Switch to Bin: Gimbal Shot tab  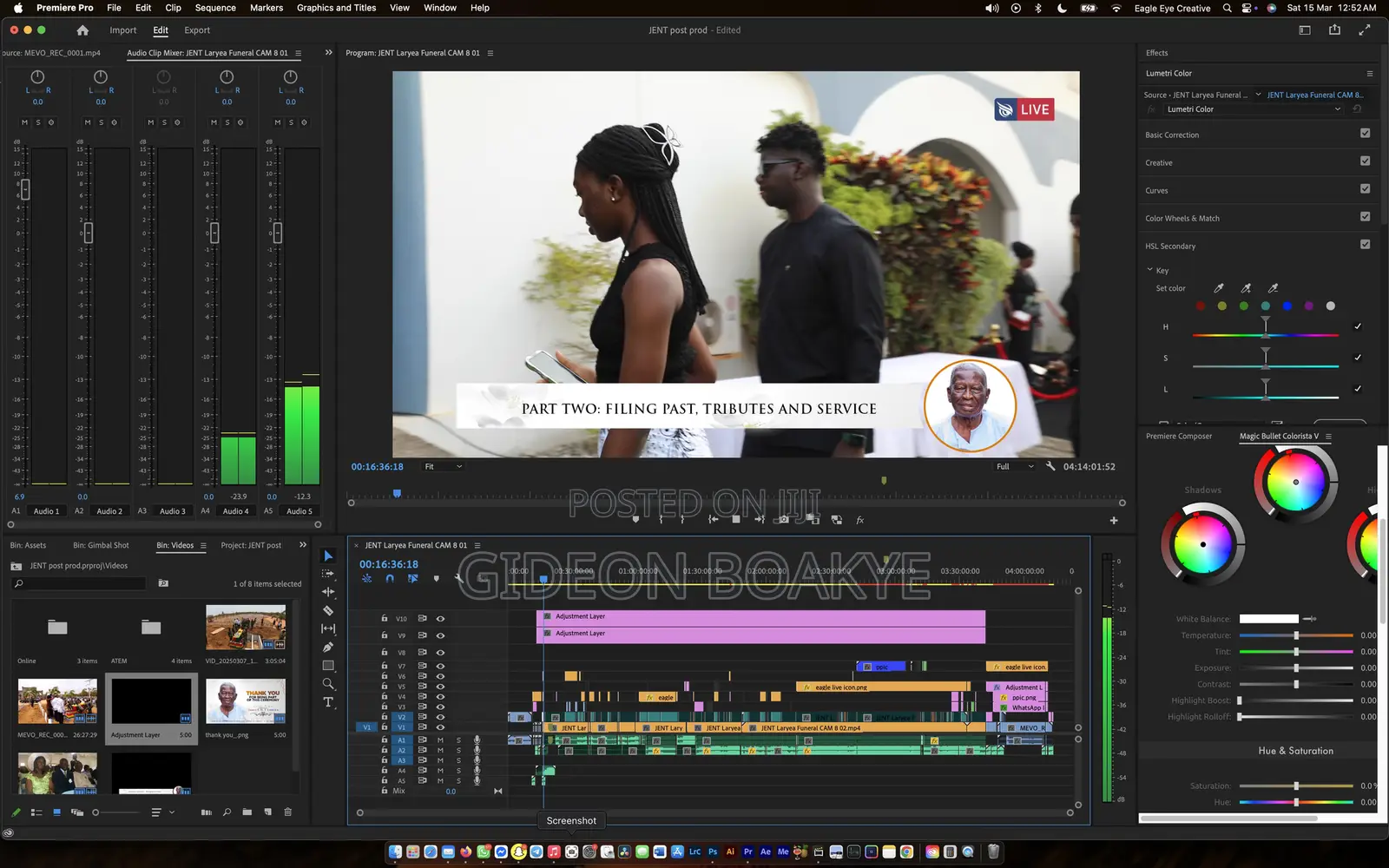(101, 545)
